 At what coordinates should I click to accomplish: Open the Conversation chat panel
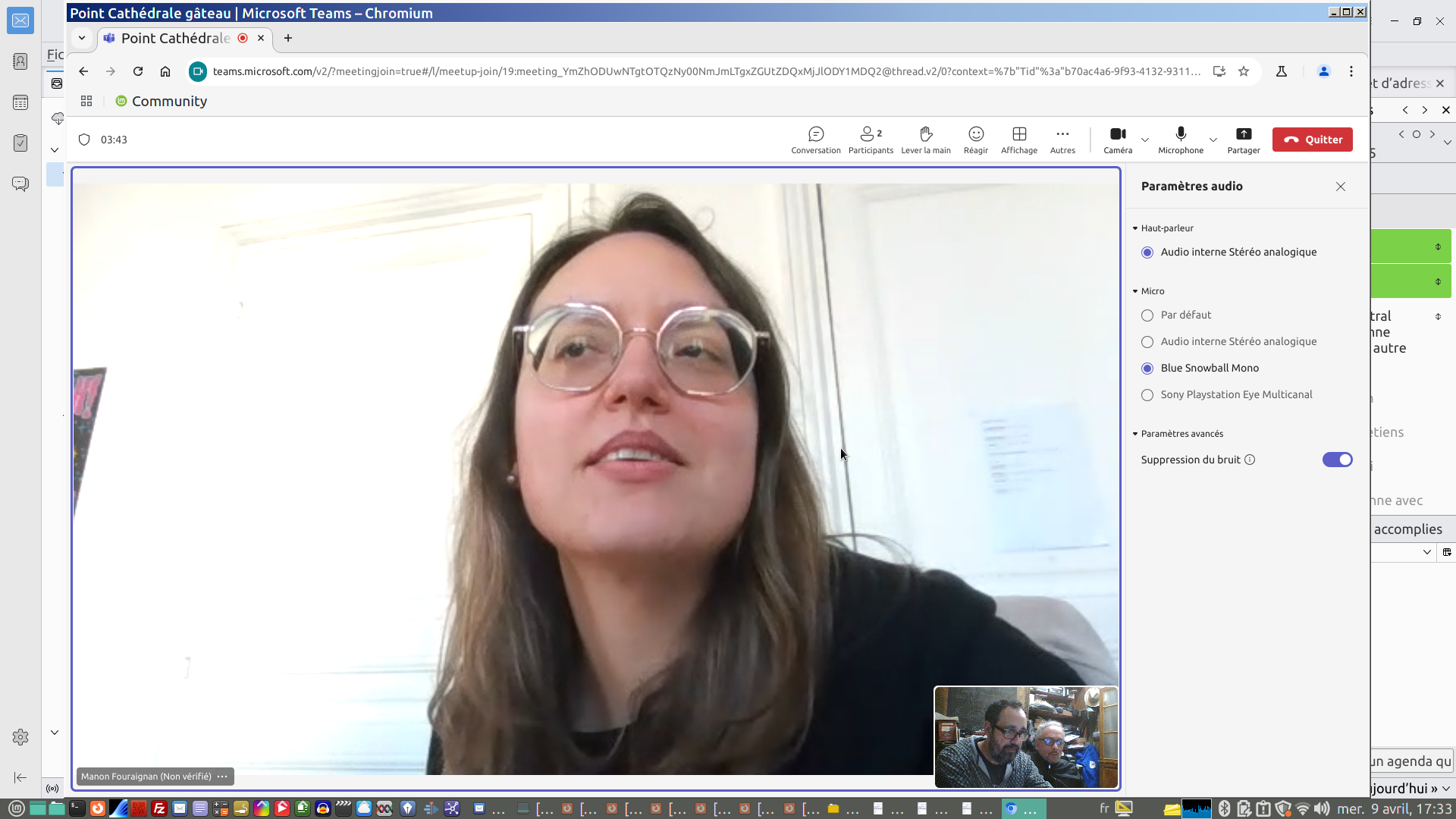click(815, 140)
